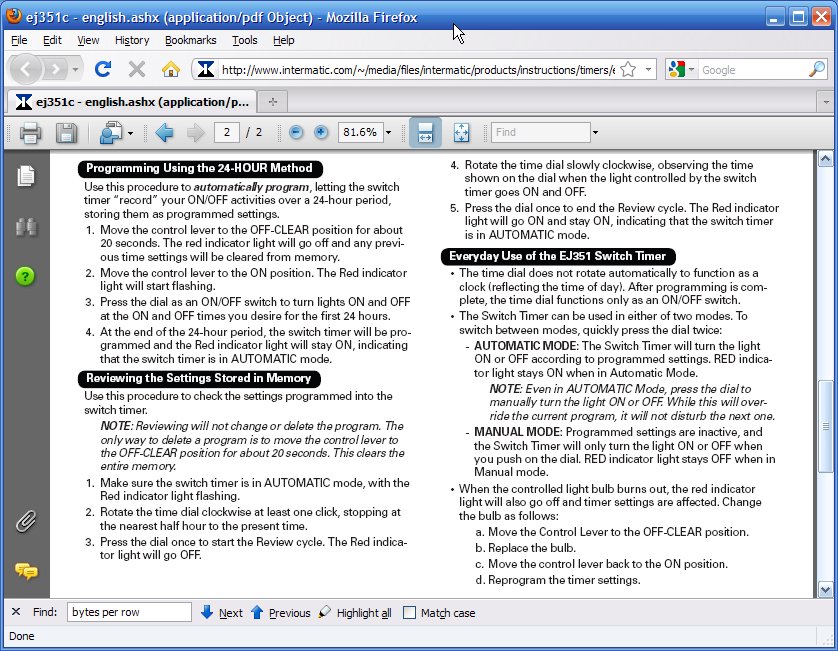
Task: Click the Intermatic site identity icon in address bar
Action: tap(206, 69)
